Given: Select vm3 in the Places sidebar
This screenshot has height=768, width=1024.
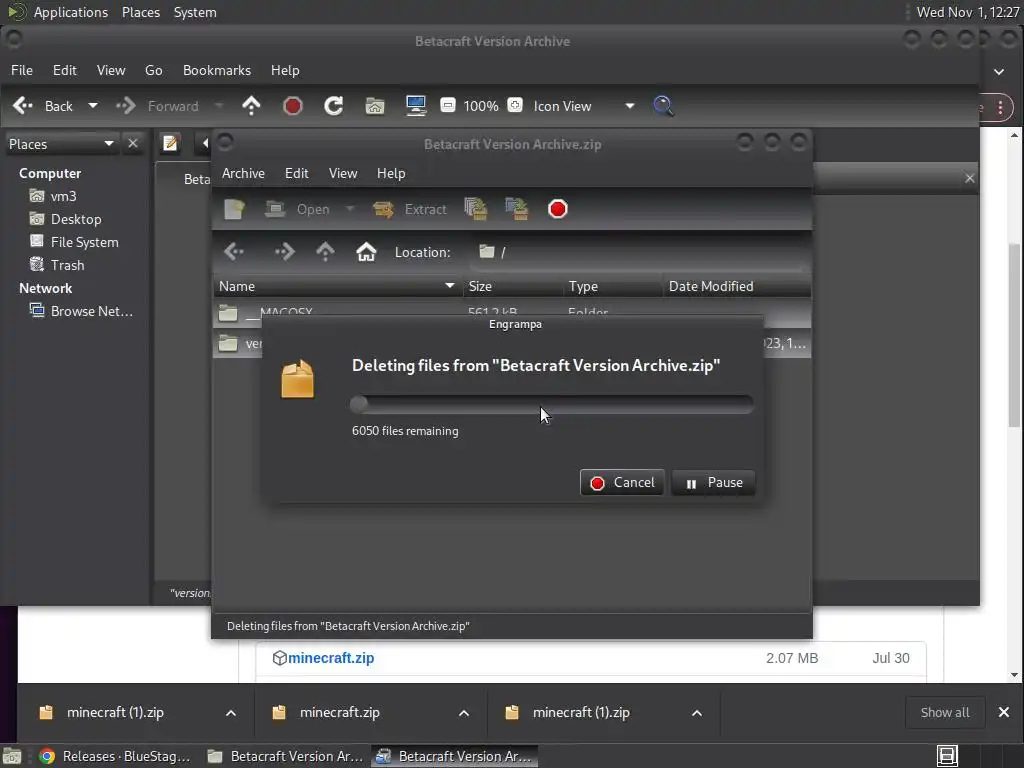Looking at the screenshot, I should 63,196.
